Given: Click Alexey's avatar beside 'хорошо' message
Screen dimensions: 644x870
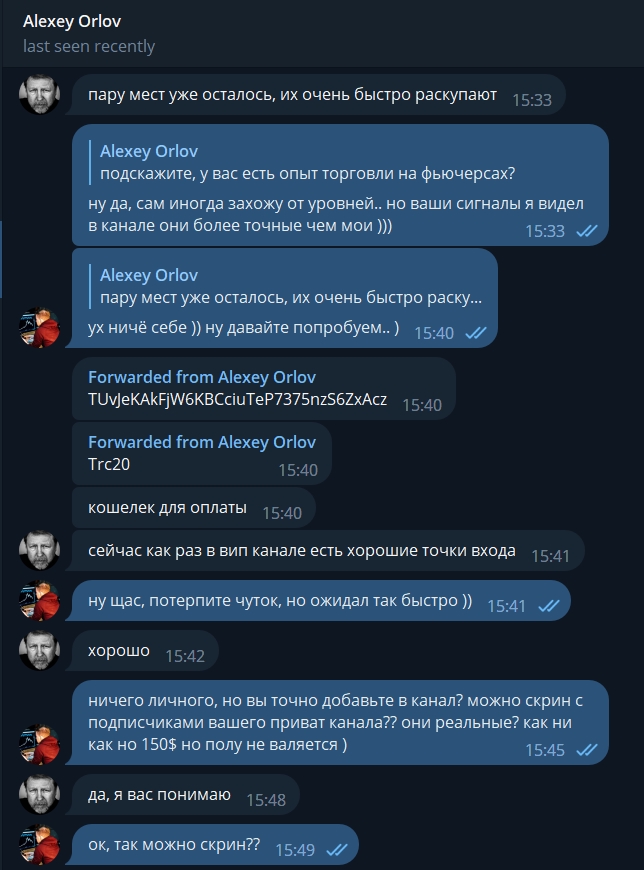Looking at the screenshot, I should tap(39, 650).
